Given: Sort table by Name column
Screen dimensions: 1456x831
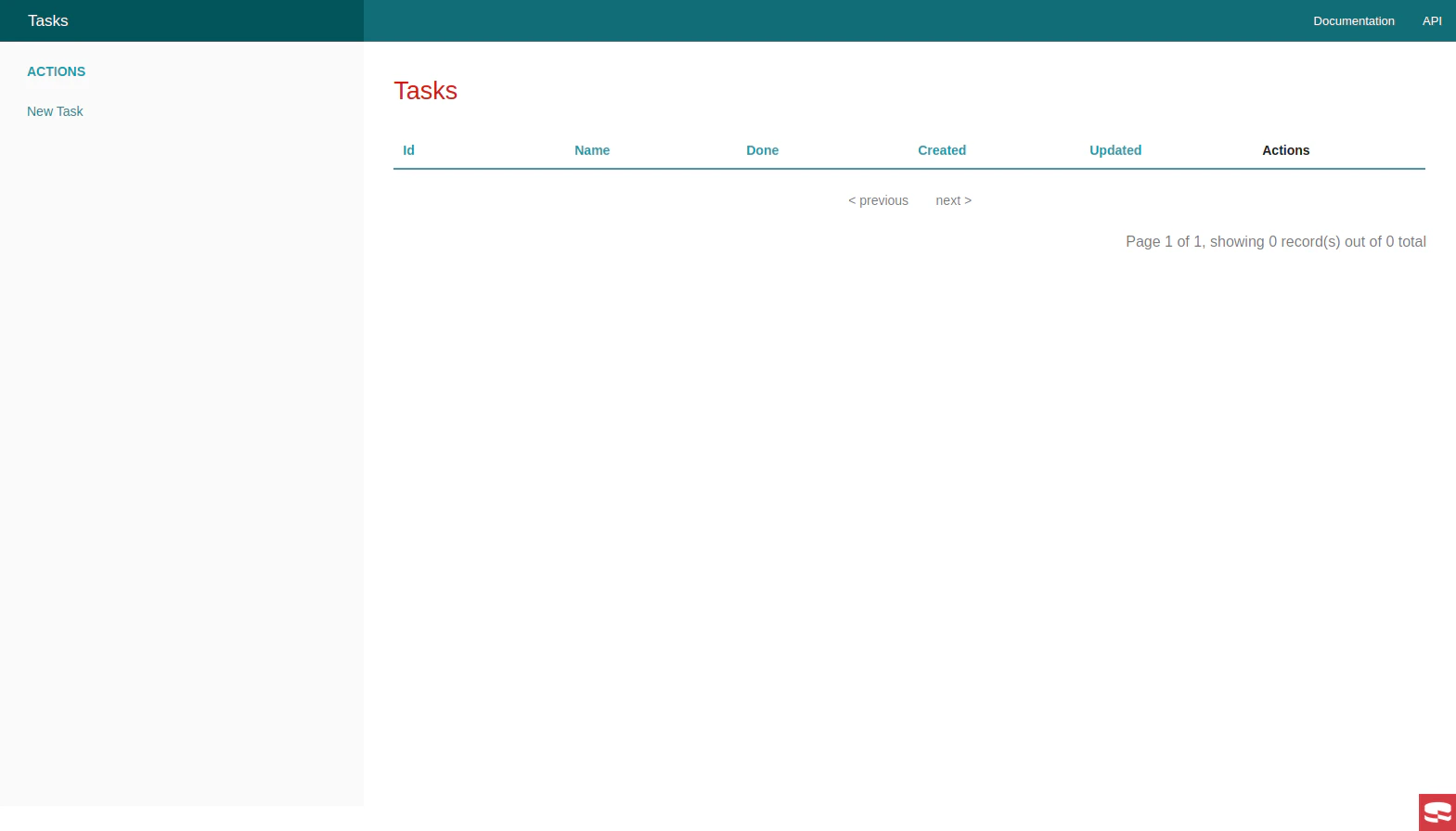Looking at the screenshot, I should 592,150.
